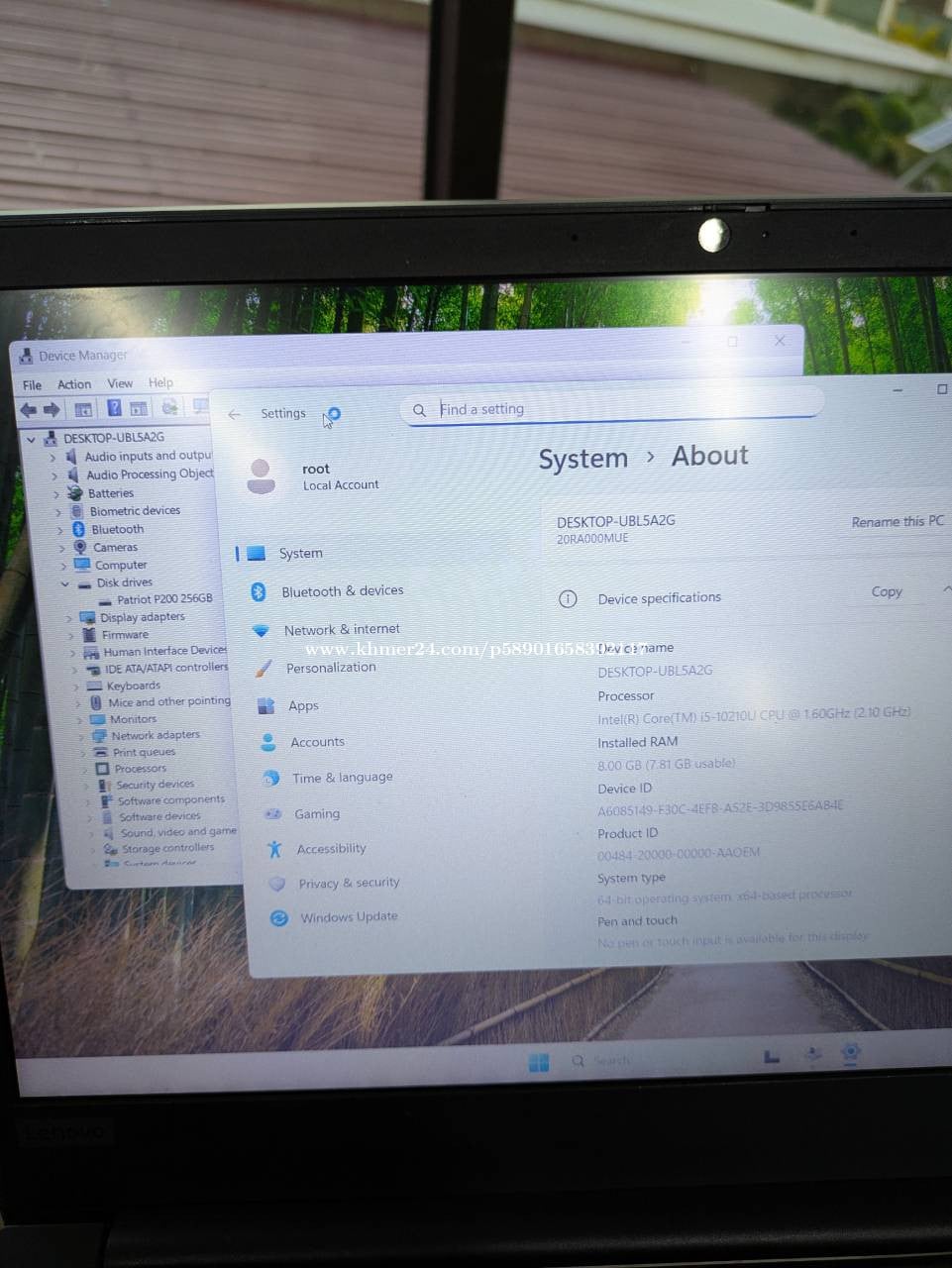Open the View menu in Device Manager

pos(120,383)
